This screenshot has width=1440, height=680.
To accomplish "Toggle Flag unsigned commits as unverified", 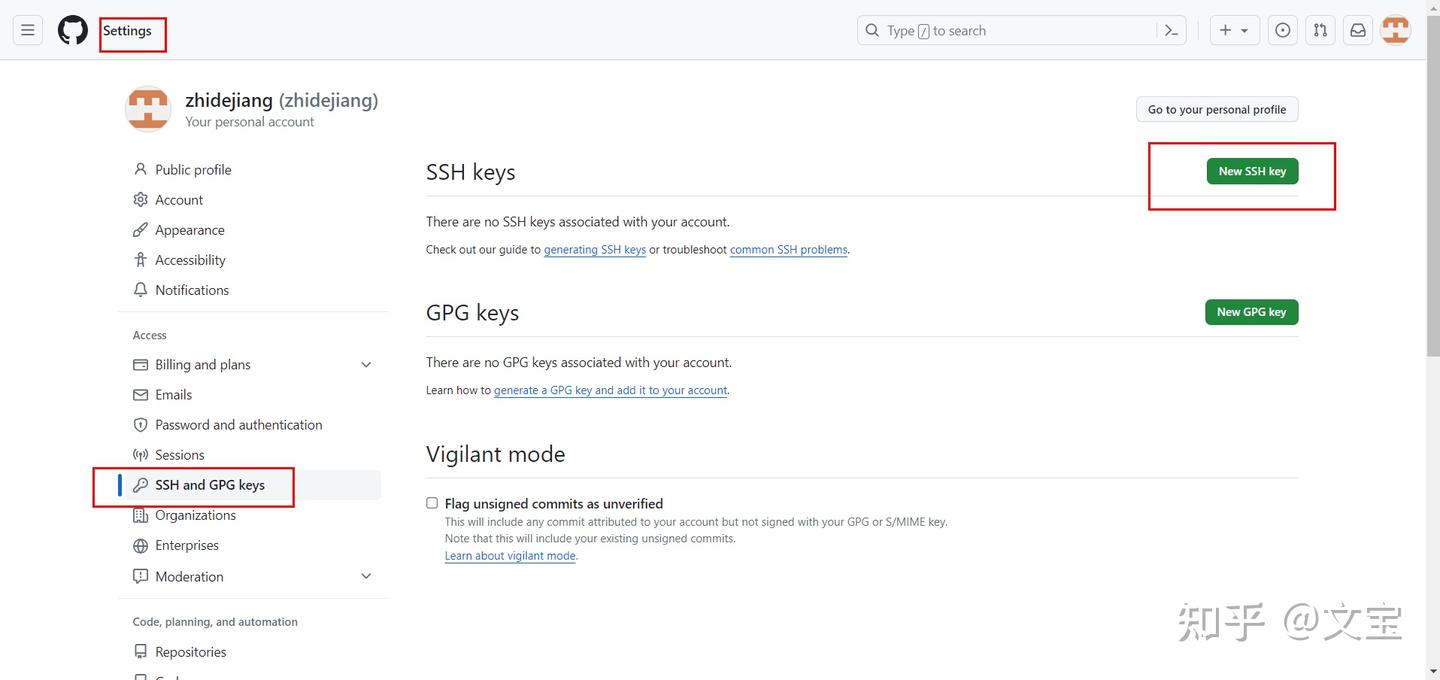I will point(432,503).
